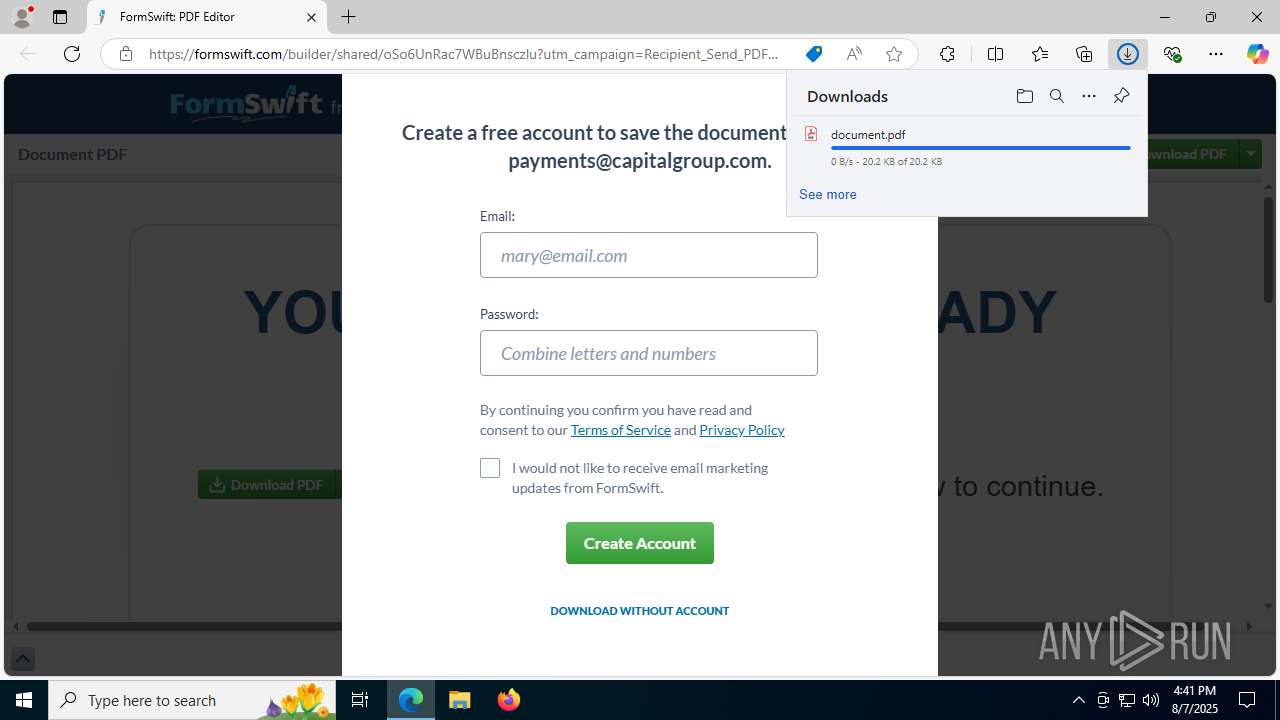Open File Explorer from taskbar
This screenshot has height=720, width=1280.
(459, 700)
